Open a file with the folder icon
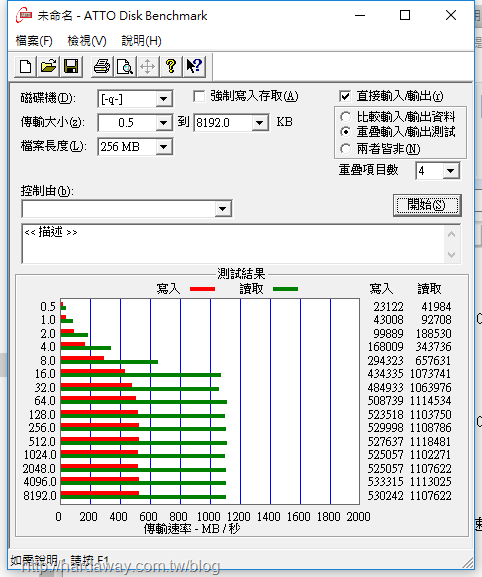 point(48,67)
